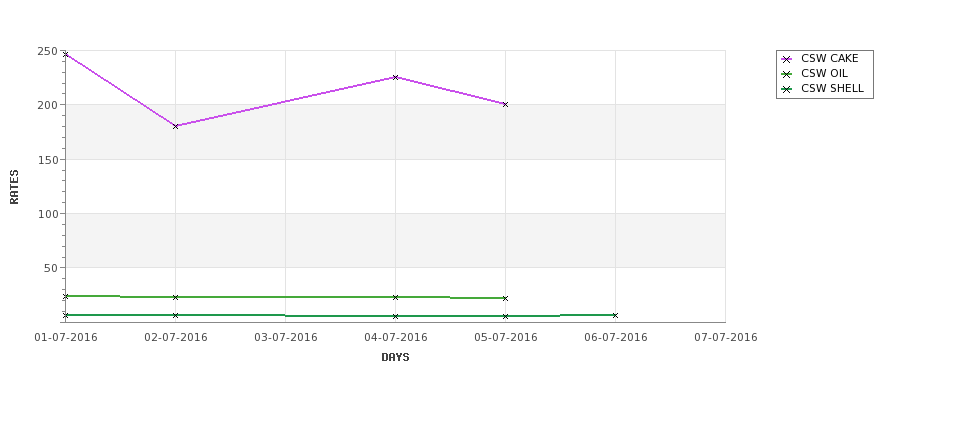
Task: Click the CSW CAKE legend marker icon
Action: [786, 59]
